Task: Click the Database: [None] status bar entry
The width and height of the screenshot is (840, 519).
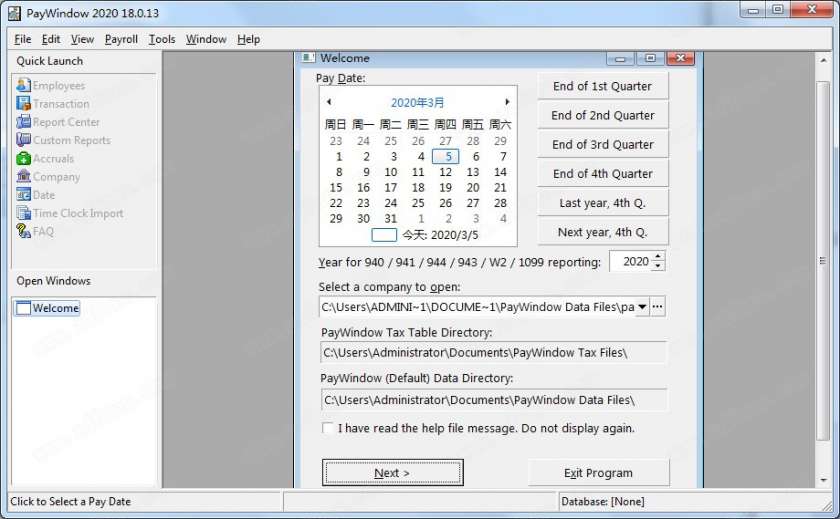Action: pos(603,501)
